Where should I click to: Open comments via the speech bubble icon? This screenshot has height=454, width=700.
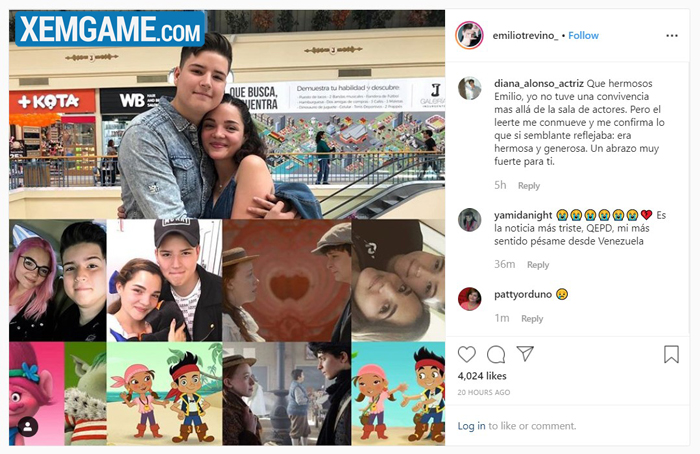tap(496, 354)
